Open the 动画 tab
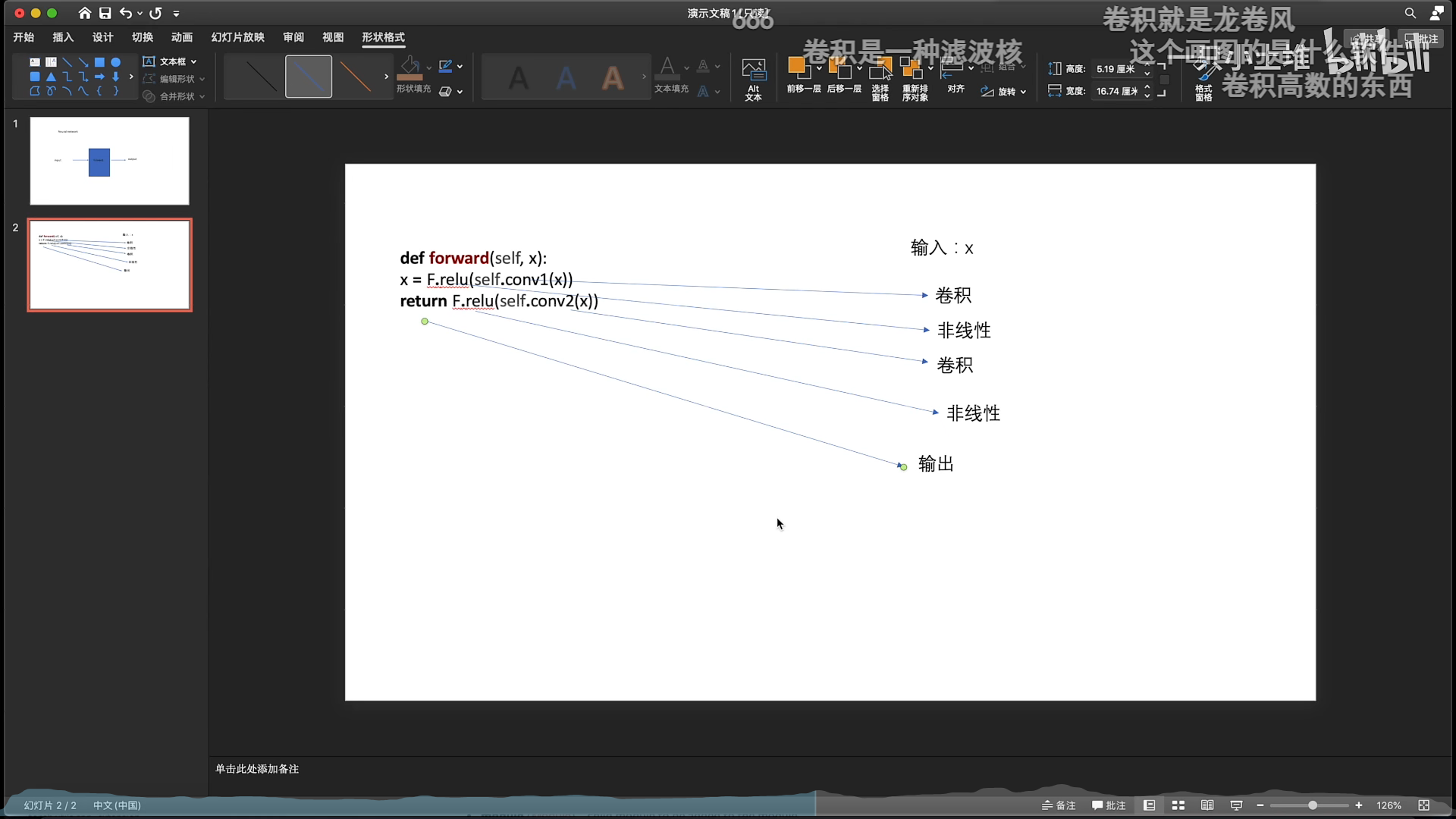 point(181,37)
